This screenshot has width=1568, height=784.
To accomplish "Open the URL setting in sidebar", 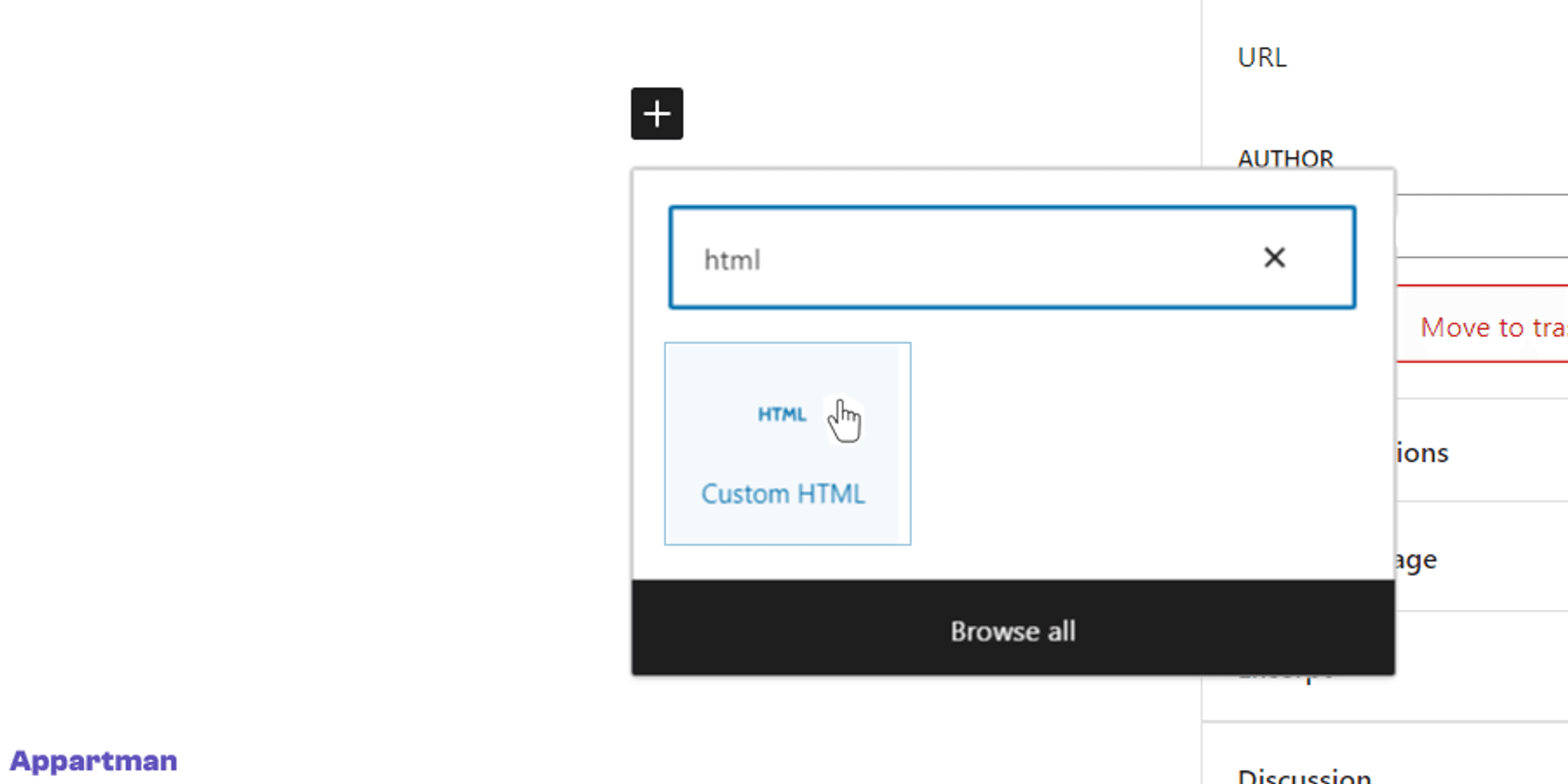I will click(1262, 58).
